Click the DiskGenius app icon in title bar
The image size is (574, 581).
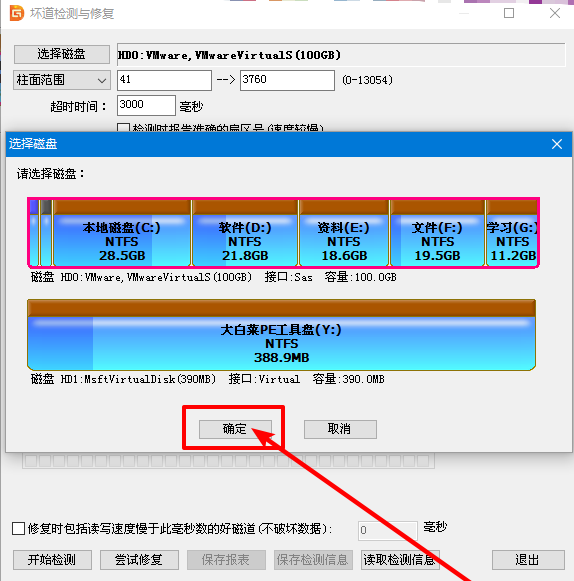coord(16,13)
